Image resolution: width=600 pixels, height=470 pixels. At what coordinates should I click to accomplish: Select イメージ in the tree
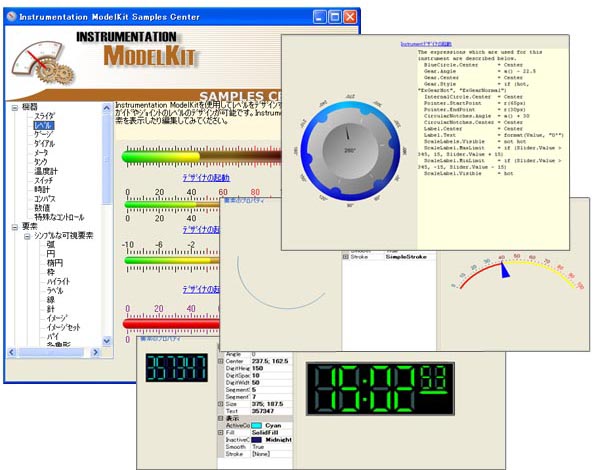[57, 318]
